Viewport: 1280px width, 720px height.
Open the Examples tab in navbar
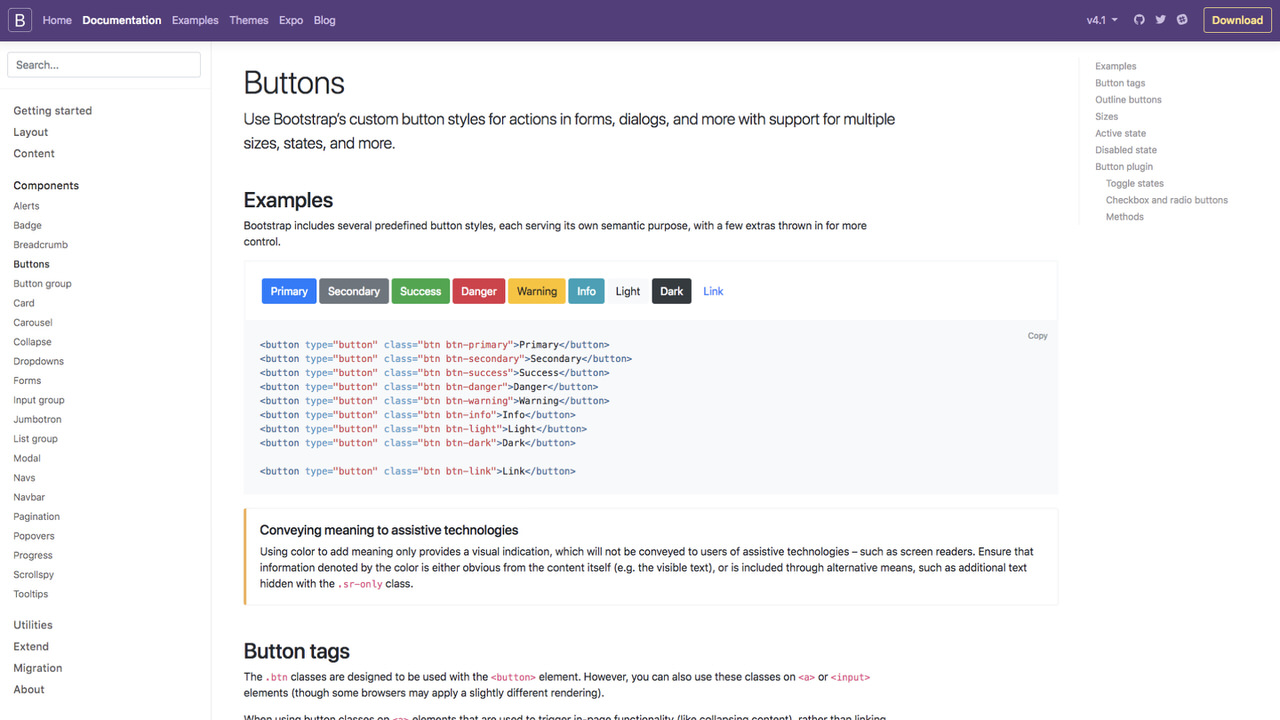coord(195,20)
